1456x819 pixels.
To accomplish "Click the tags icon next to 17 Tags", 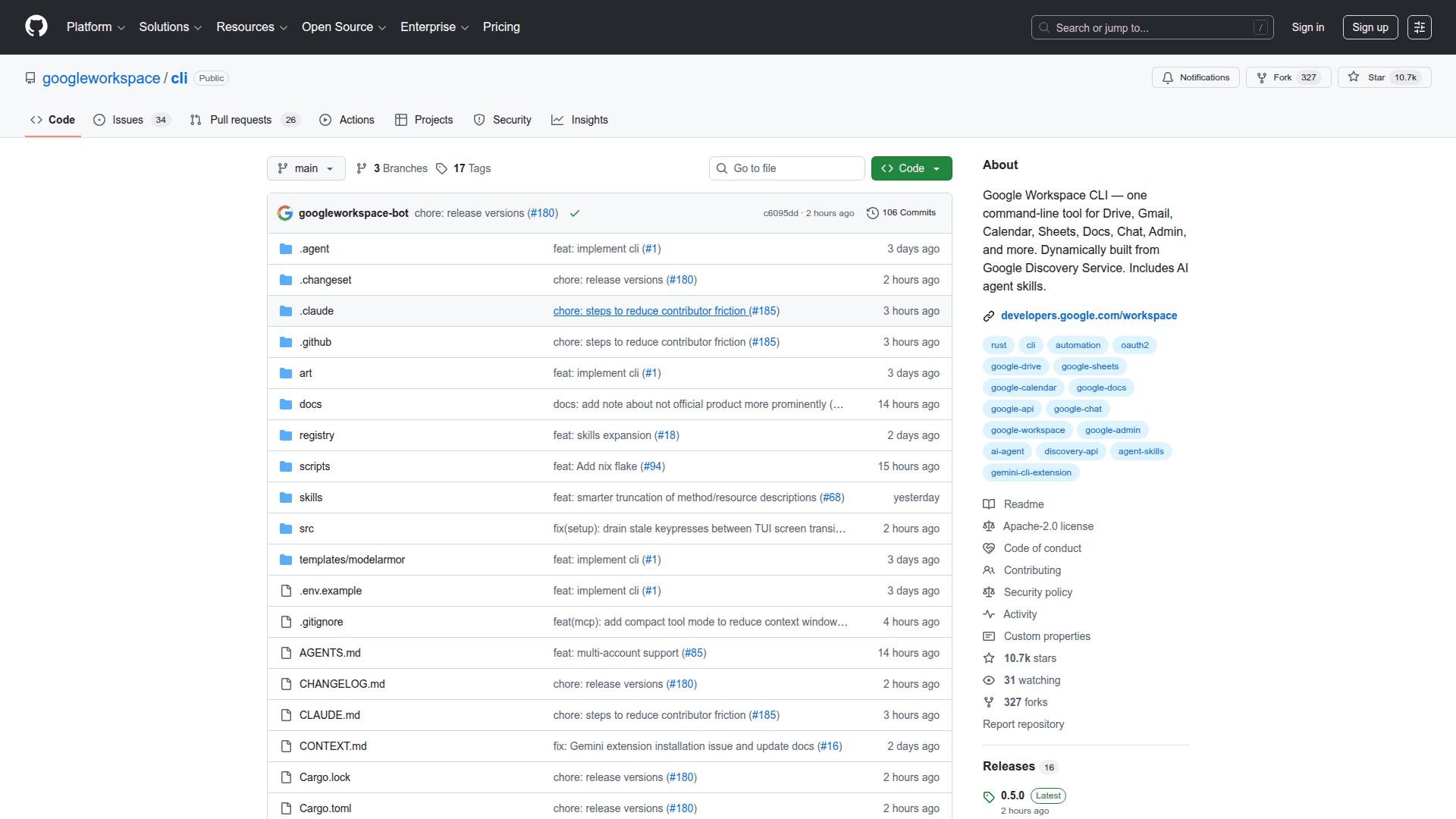I will (x=442, y=168).
